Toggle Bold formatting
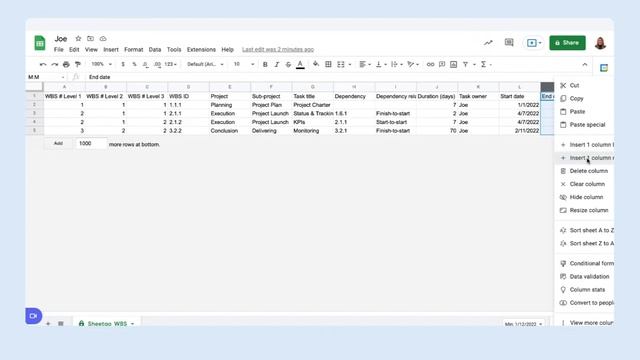Viewport: 640px width, 360px height. click(x=265, y=64)
